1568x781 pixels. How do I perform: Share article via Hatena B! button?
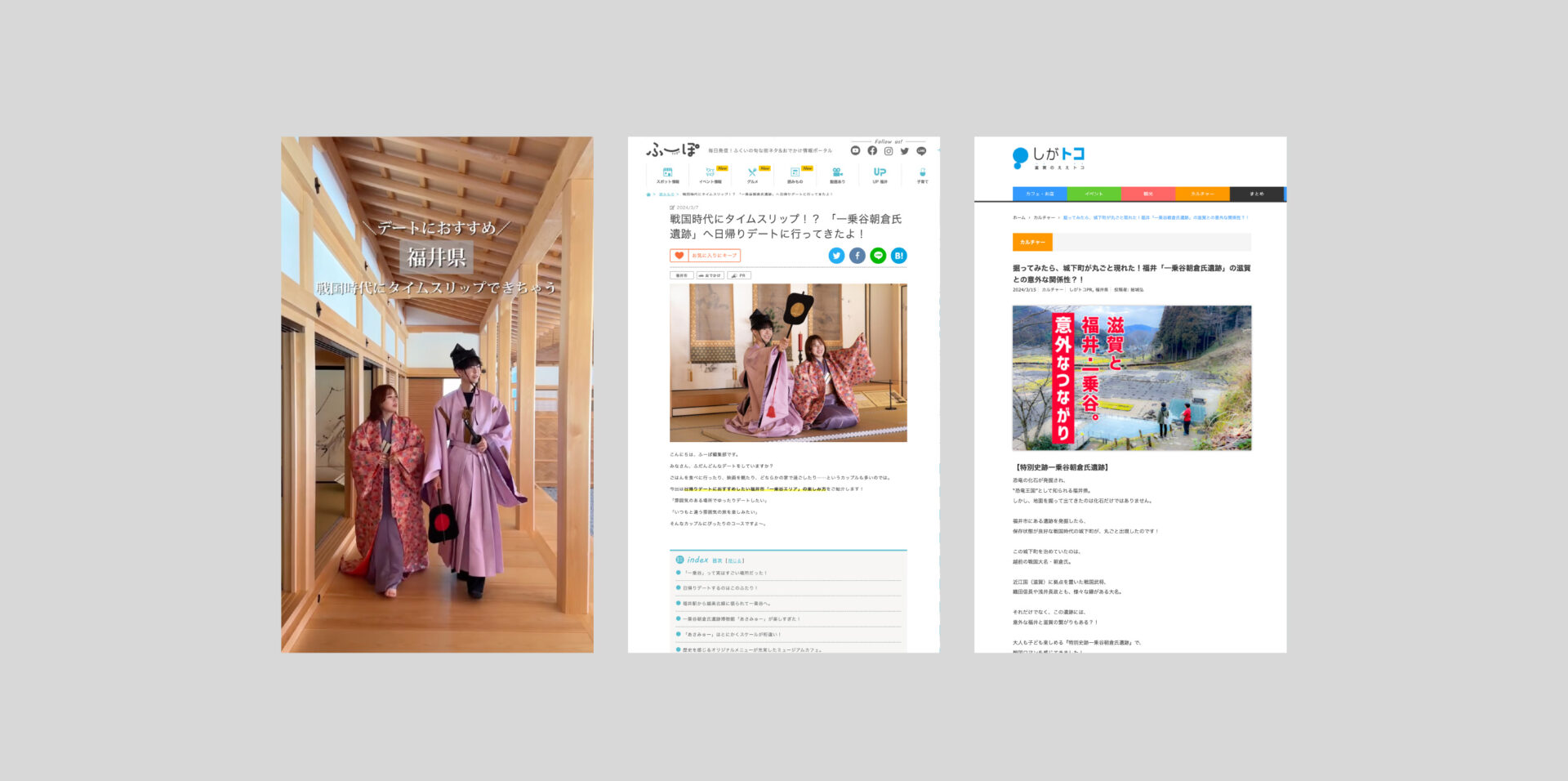click(899, 256)
